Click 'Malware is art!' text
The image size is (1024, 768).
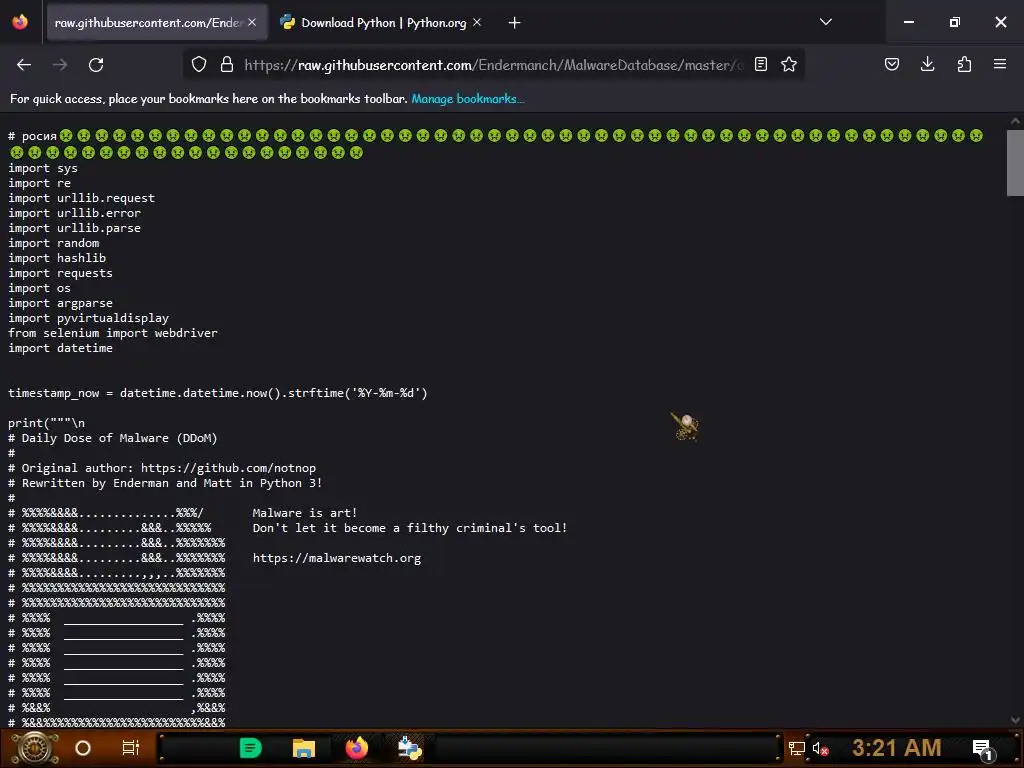click(x=305, y=513)
